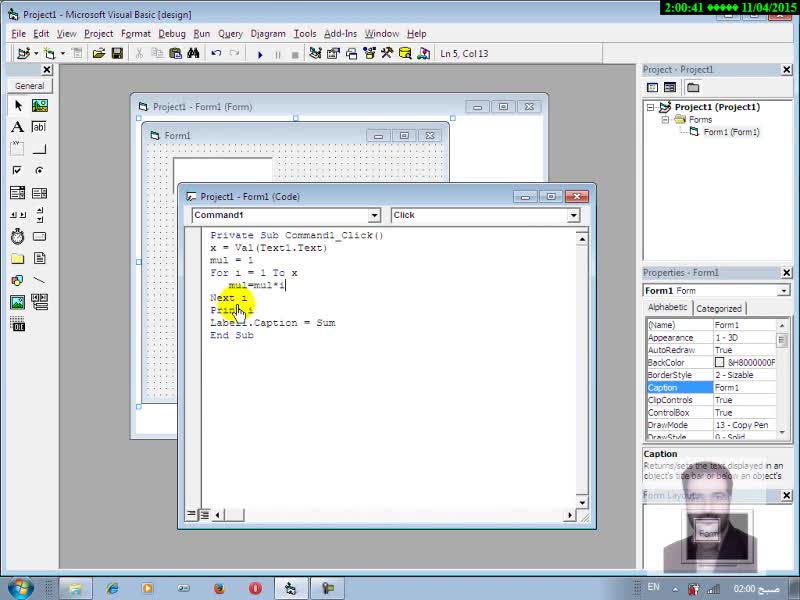Start the program with Run button
Image resolution: width=800 pixels, height=600 pixels.
click(260, 54)
